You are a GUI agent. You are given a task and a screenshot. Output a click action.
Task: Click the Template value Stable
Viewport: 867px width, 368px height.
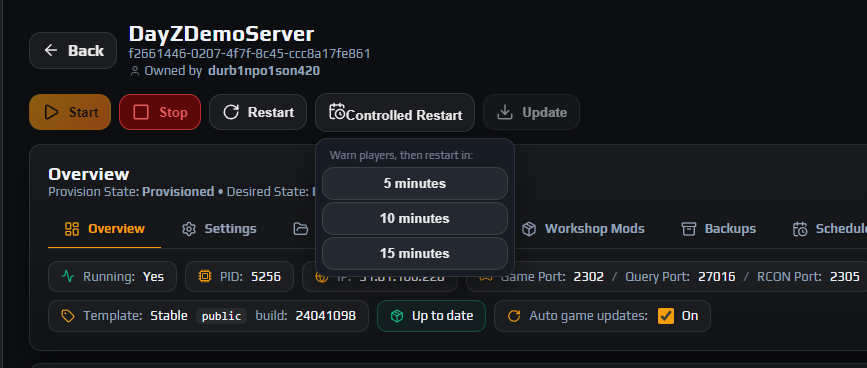(170, 316)
